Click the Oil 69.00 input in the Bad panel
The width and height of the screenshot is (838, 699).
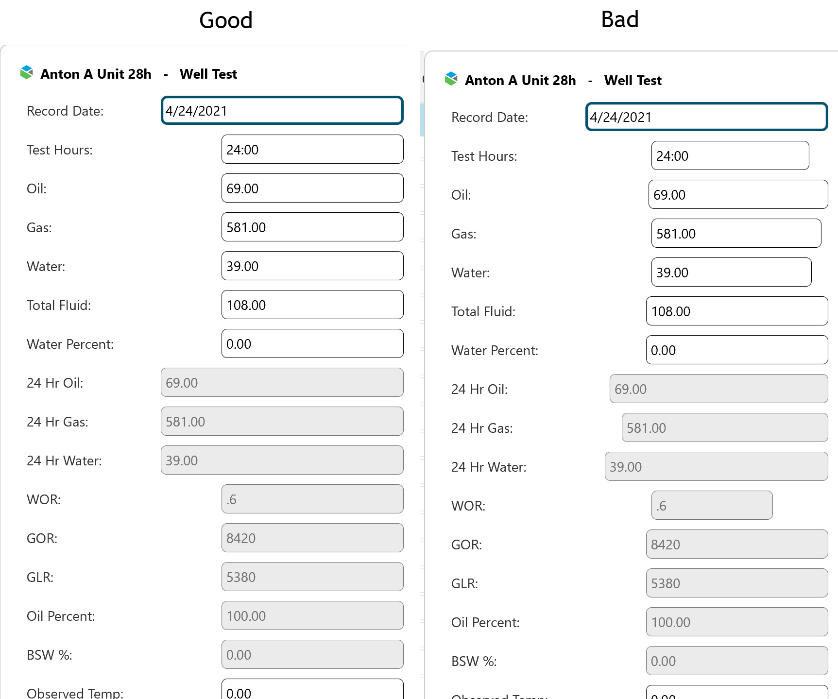click(738, 195)
